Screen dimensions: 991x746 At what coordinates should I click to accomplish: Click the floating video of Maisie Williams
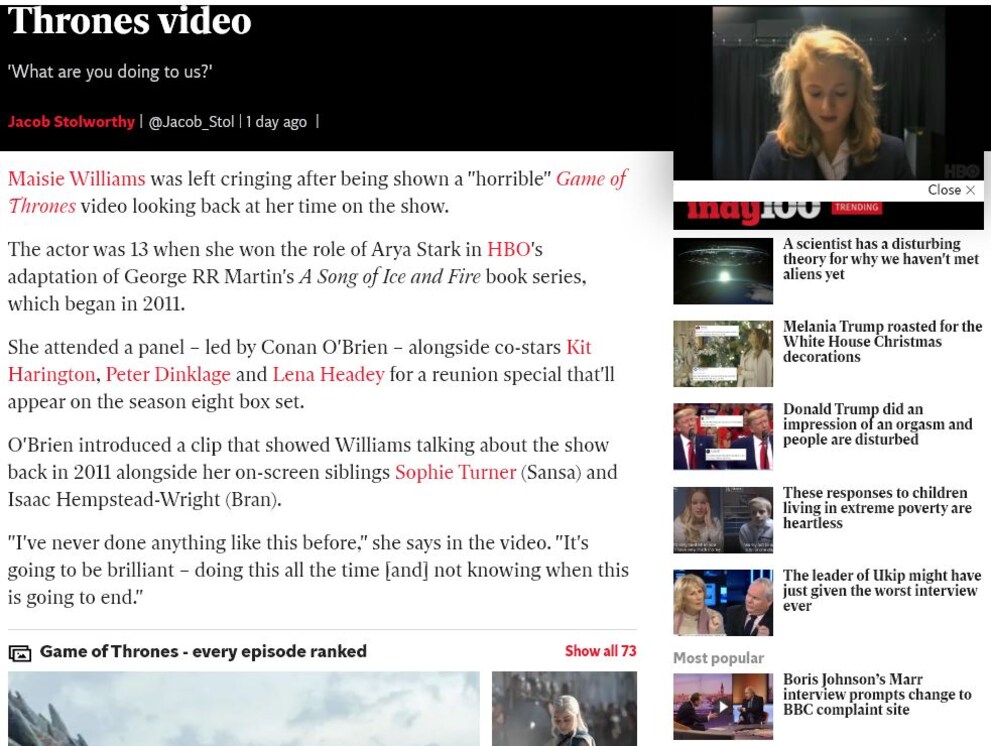pos(829,93)
